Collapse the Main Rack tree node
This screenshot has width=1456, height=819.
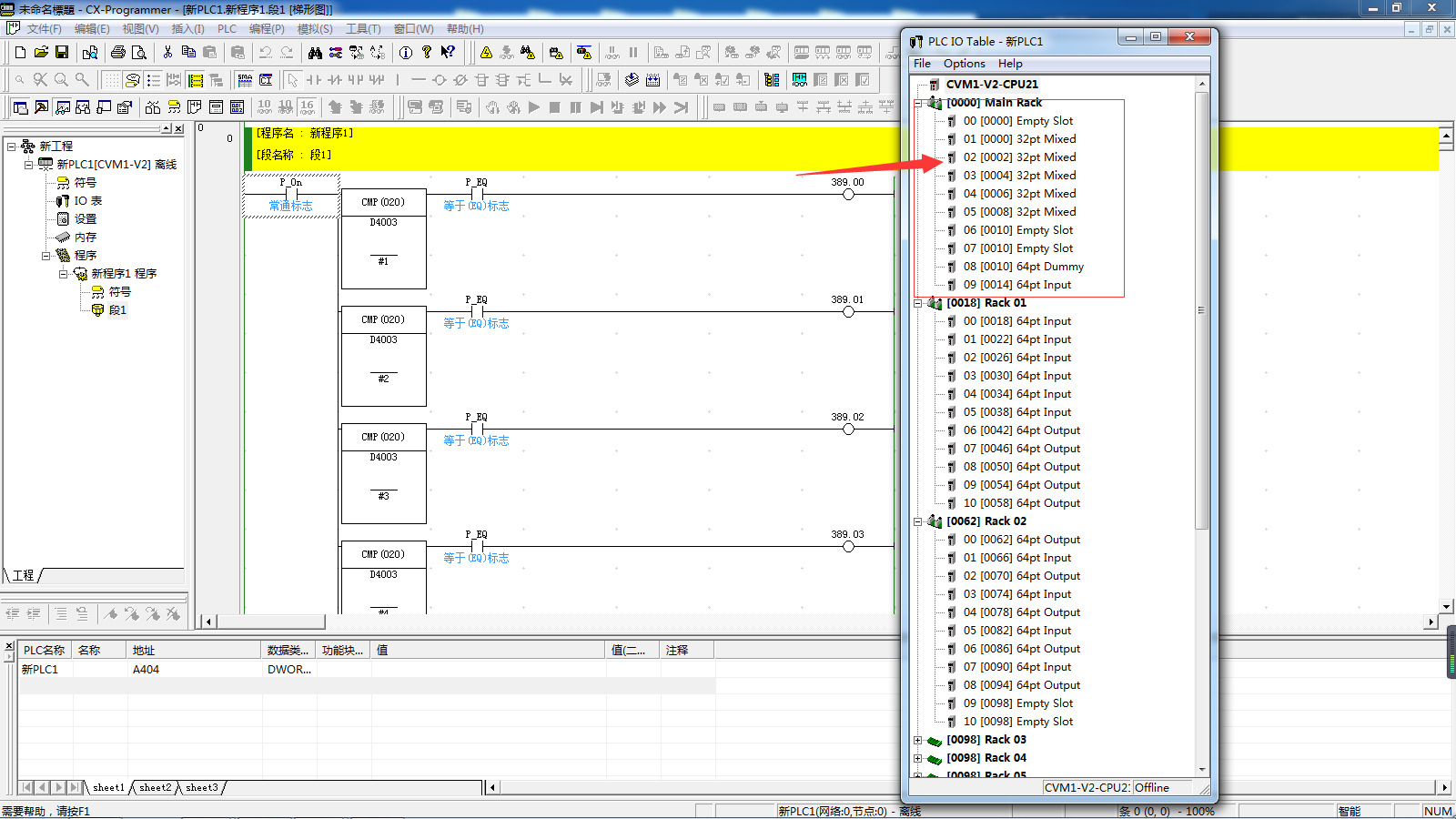918,103
